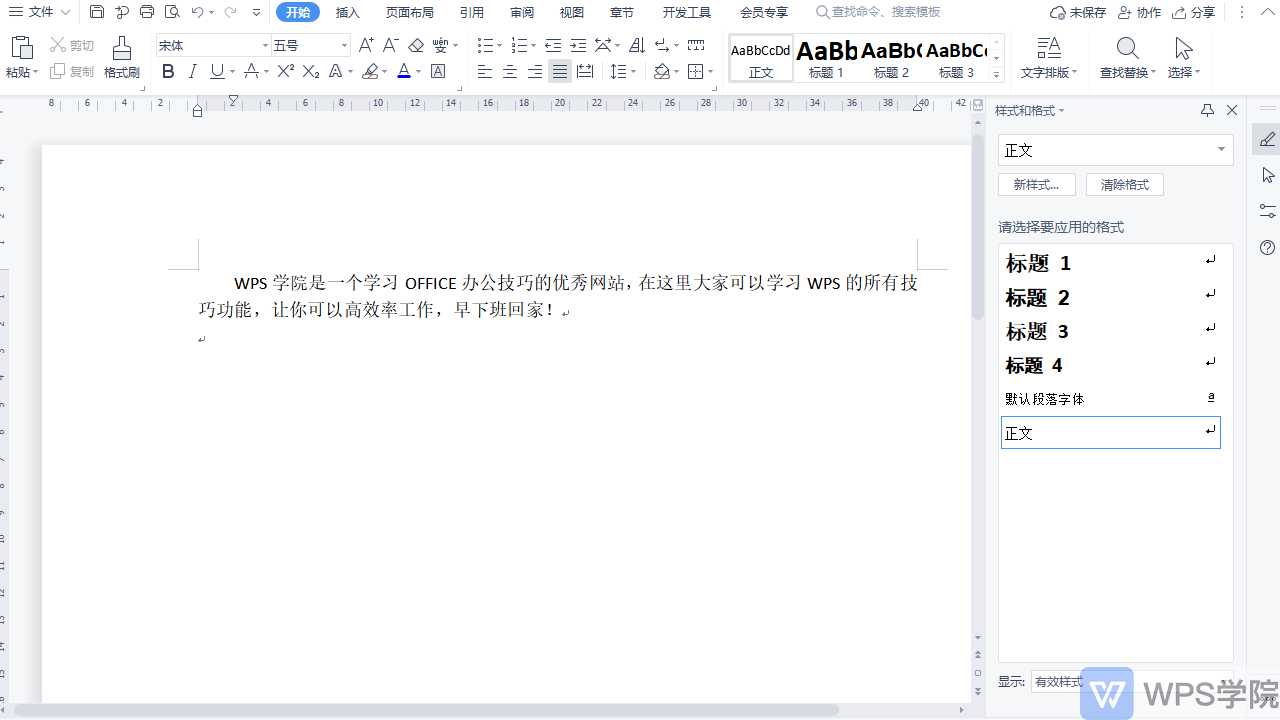1280x720 pixels.
Task: Click the 新样式 (New Style) button
Action: tap(1036, 185)
